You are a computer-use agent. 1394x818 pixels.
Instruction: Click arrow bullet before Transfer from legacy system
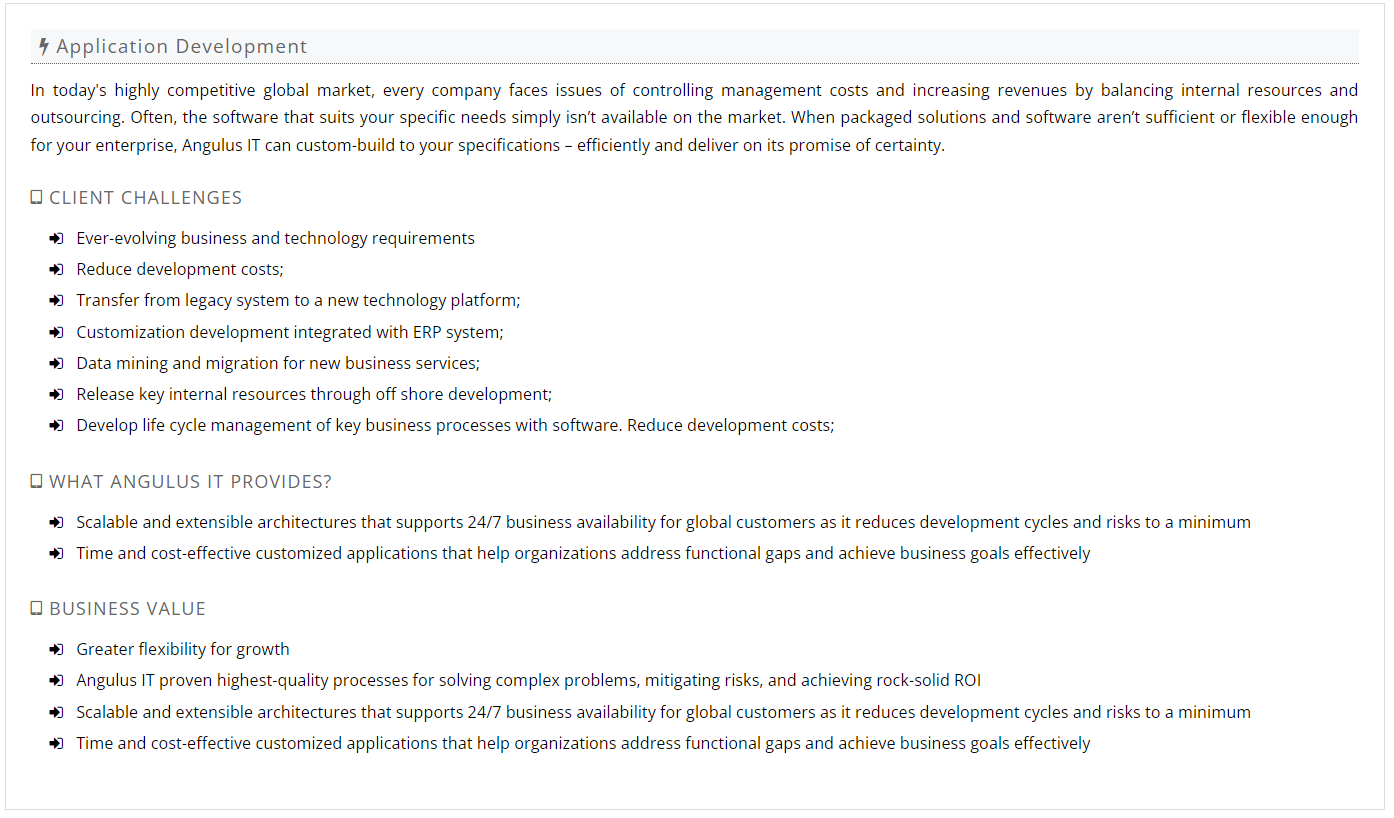56,301
